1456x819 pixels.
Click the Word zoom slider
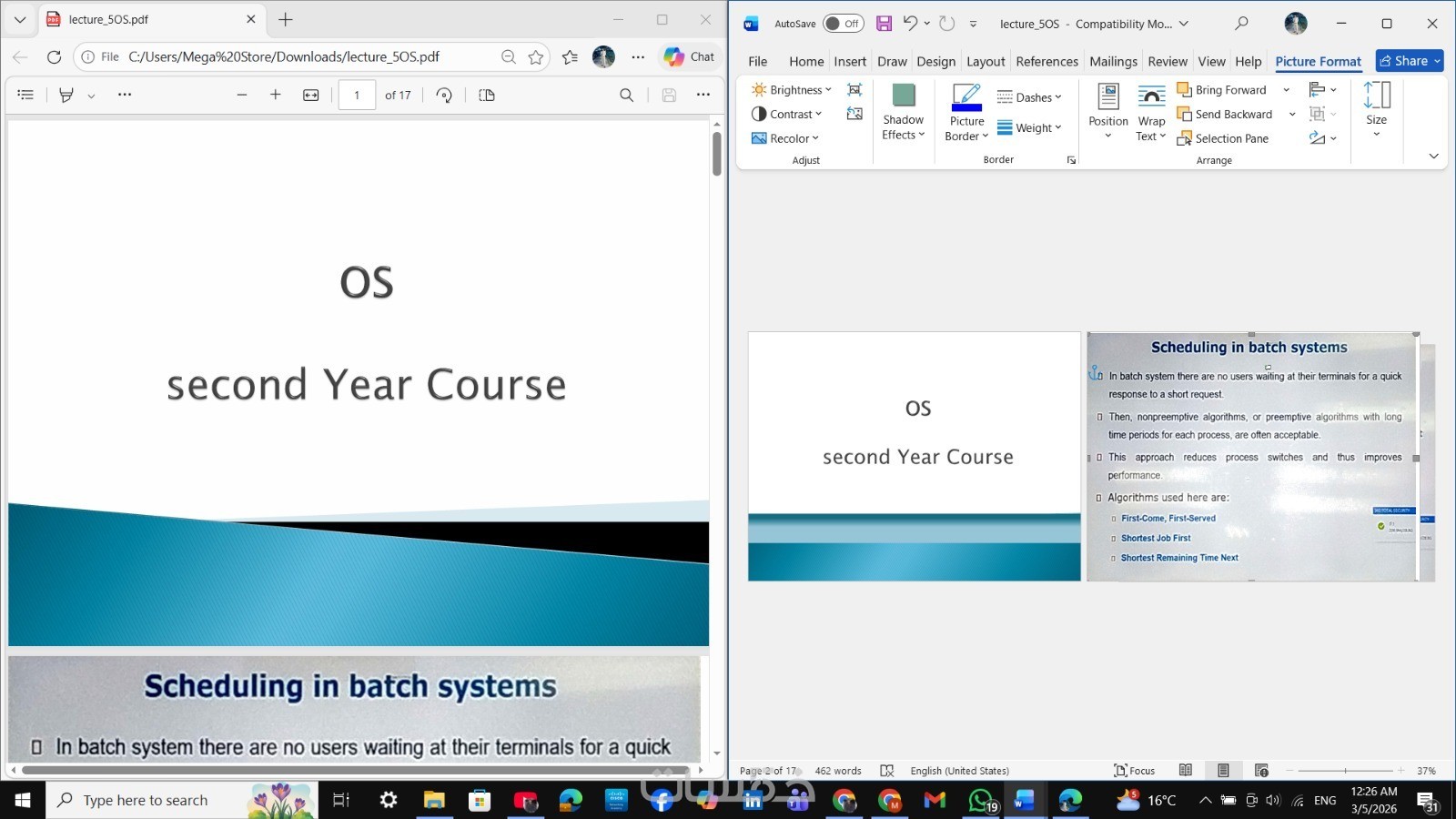(1345, 771)
